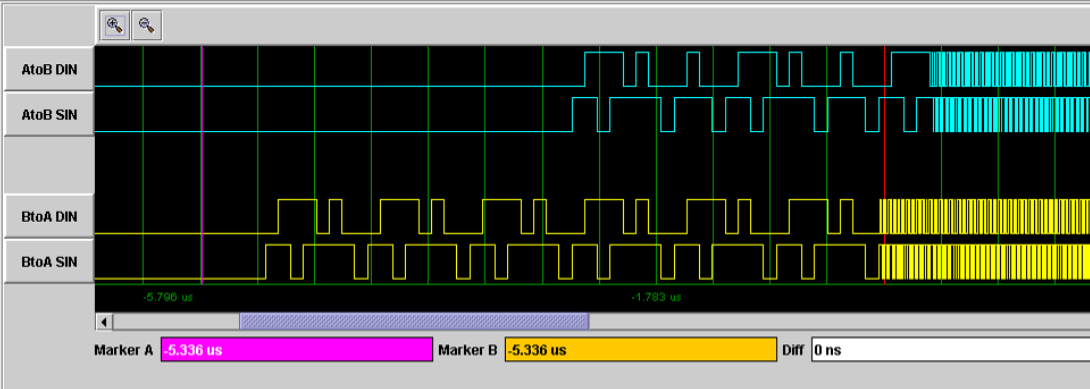Click the Diff label text
This screenshot has width=1090, height=389.
[x=794, y=350]
